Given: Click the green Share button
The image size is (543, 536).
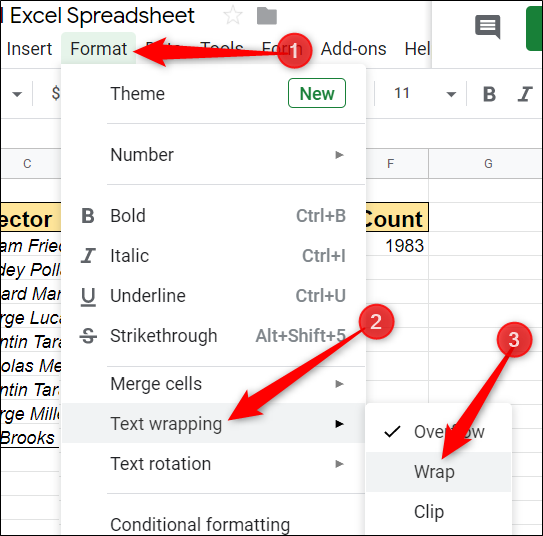Looking at the screenshot, I should pos(534,29).
